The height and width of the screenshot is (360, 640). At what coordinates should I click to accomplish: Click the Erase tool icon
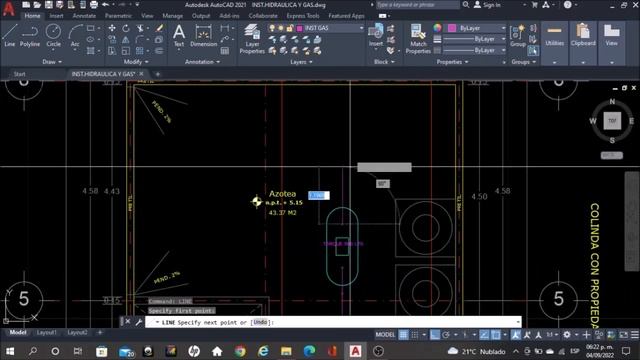(x=159, y=28)
